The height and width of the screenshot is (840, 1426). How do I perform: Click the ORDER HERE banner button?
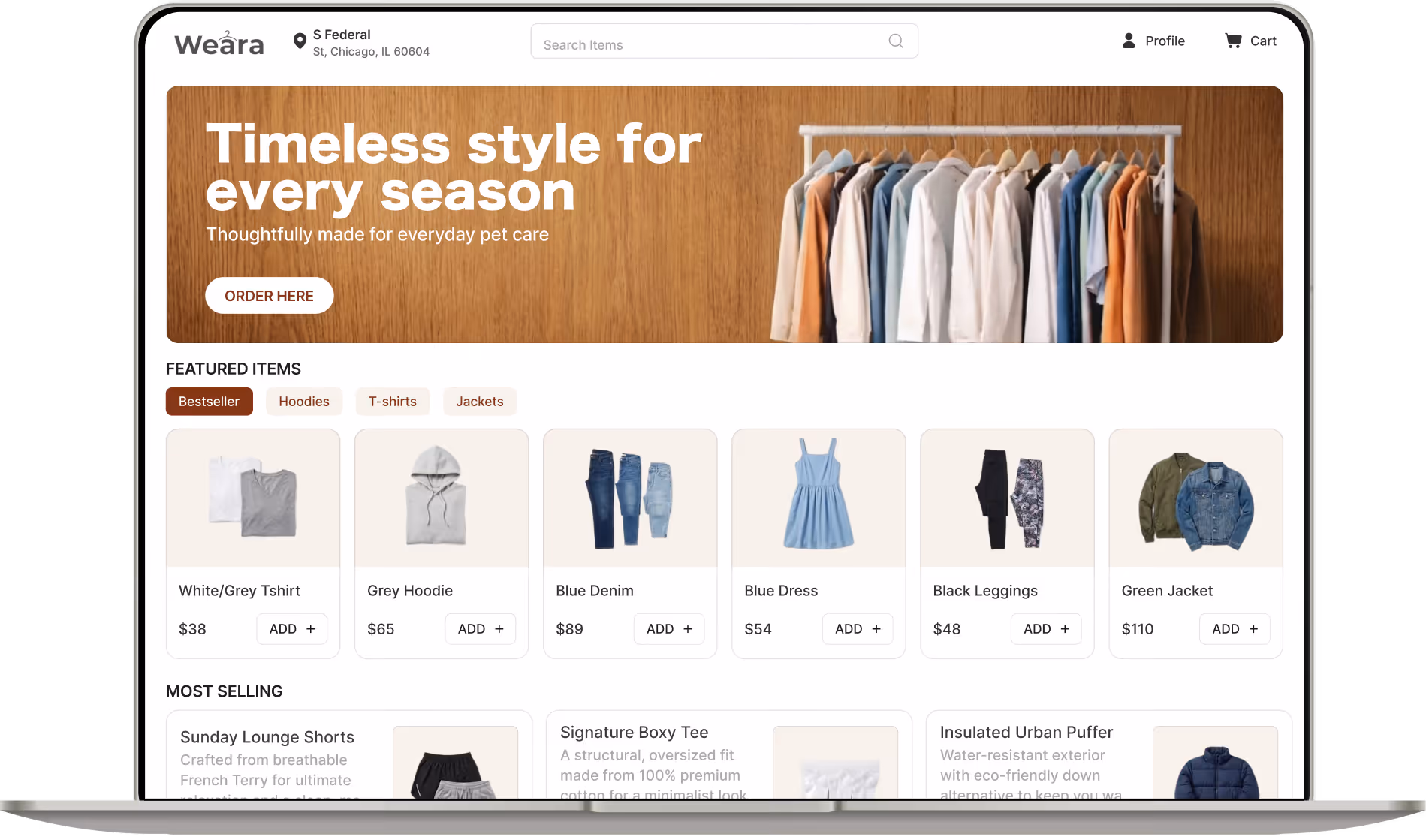point(270,296)
